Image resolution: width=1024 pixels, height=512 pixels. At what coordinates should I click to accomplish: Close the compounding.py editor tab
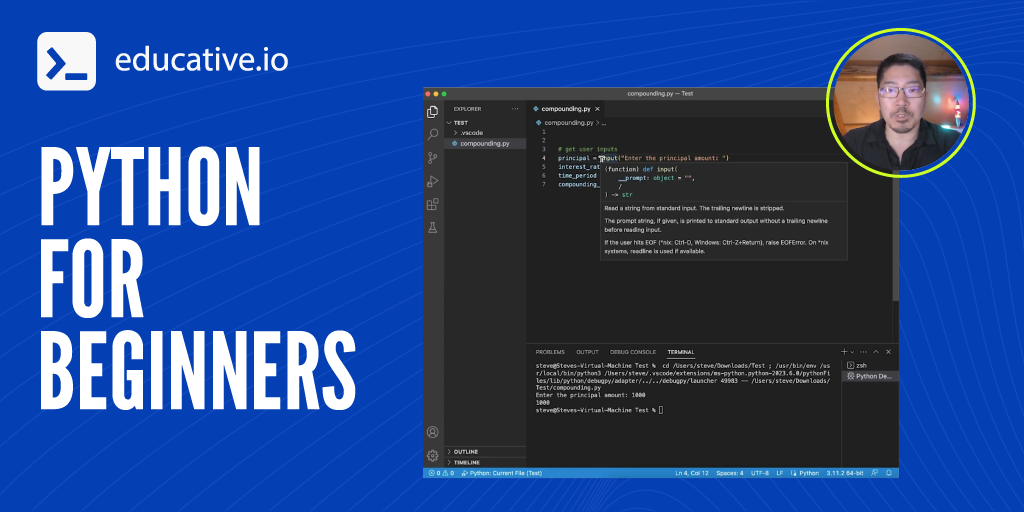[598, 108]
